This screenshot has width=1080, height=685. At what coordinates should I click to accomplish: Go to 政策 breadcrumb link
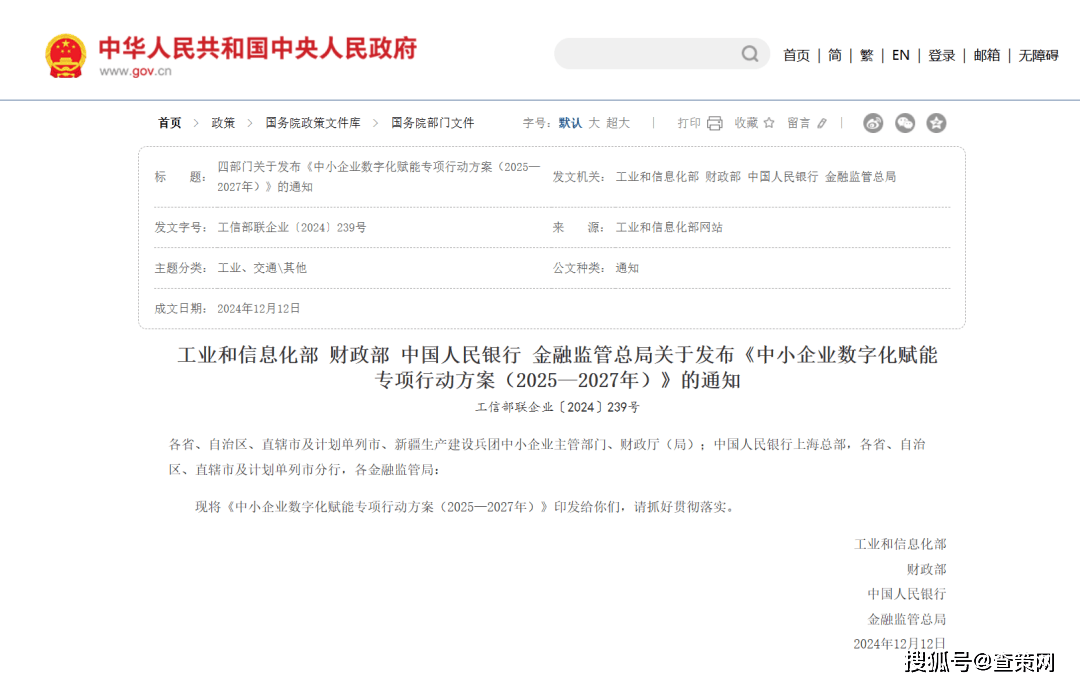click(223, 123)
